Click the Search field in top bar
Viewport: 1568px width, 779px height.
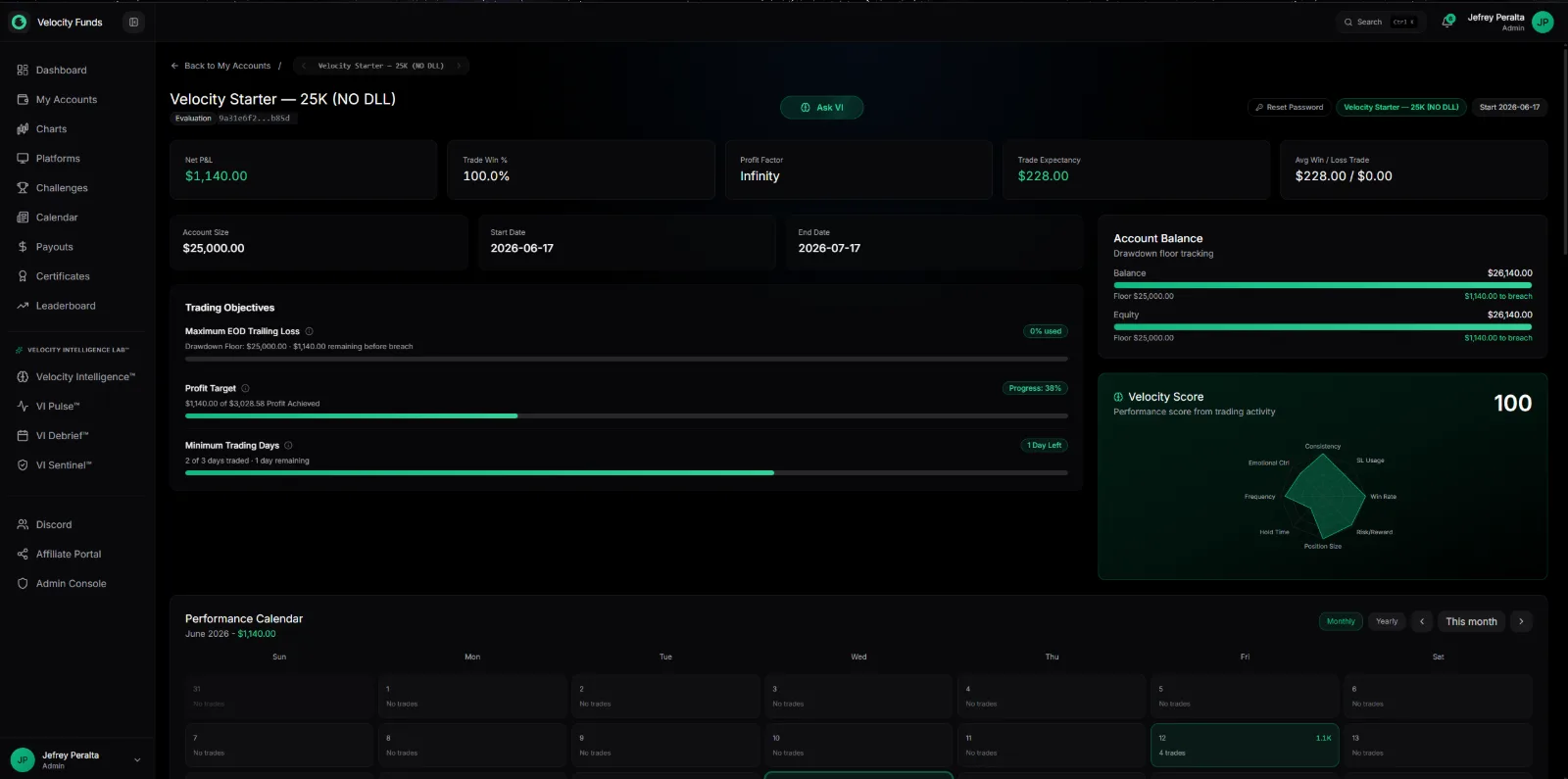tap(1381, 22)
